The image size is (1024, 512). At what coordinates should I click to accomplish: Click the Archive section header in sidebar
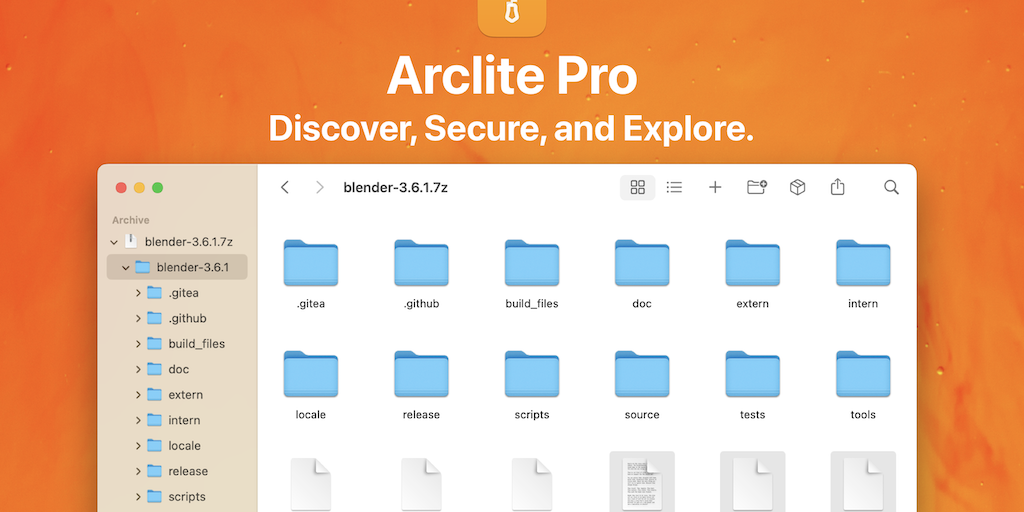[x=131, y=220]
